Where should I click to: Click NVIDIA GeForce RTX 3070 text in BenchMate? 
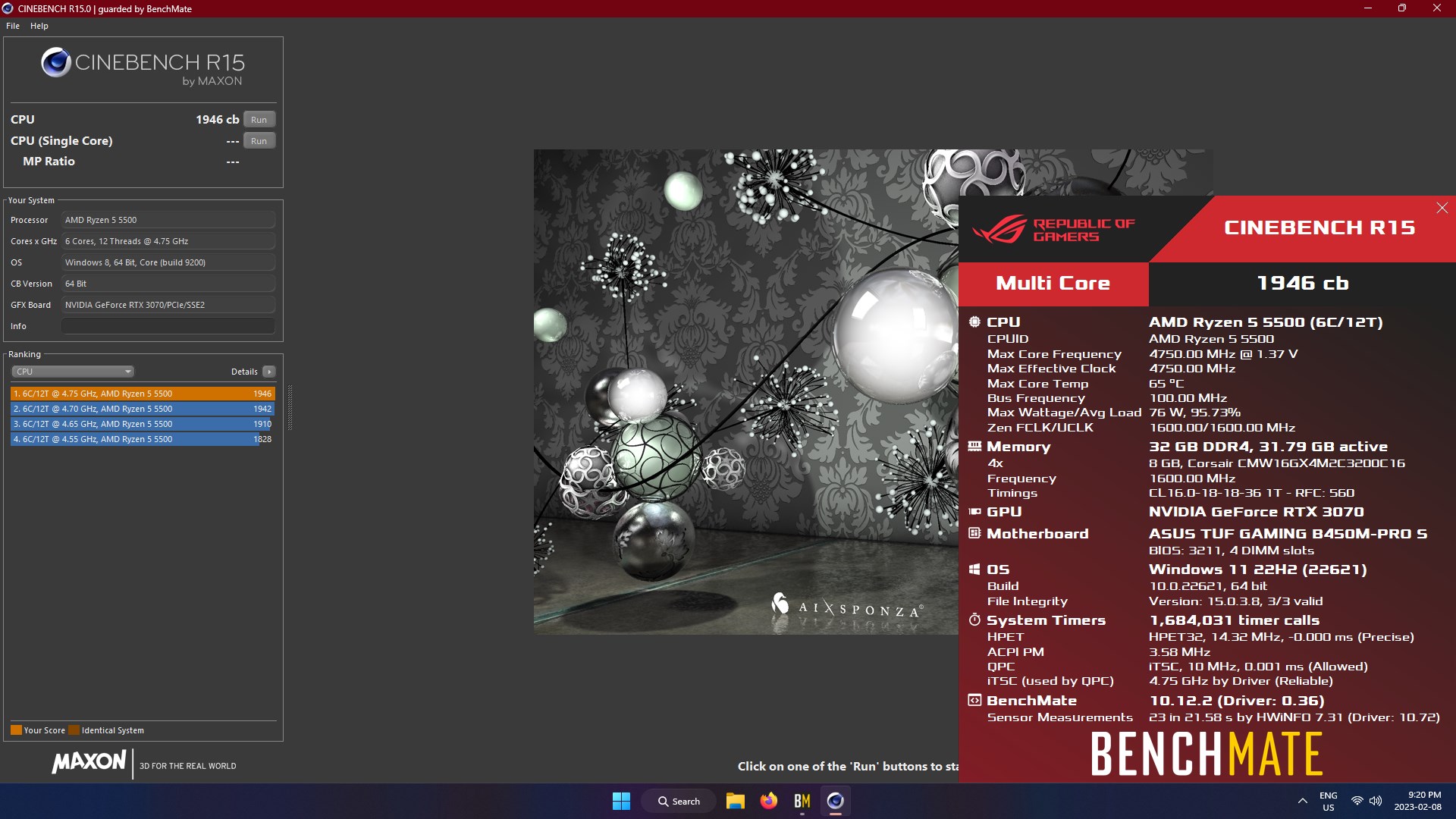click(1256, 512)
